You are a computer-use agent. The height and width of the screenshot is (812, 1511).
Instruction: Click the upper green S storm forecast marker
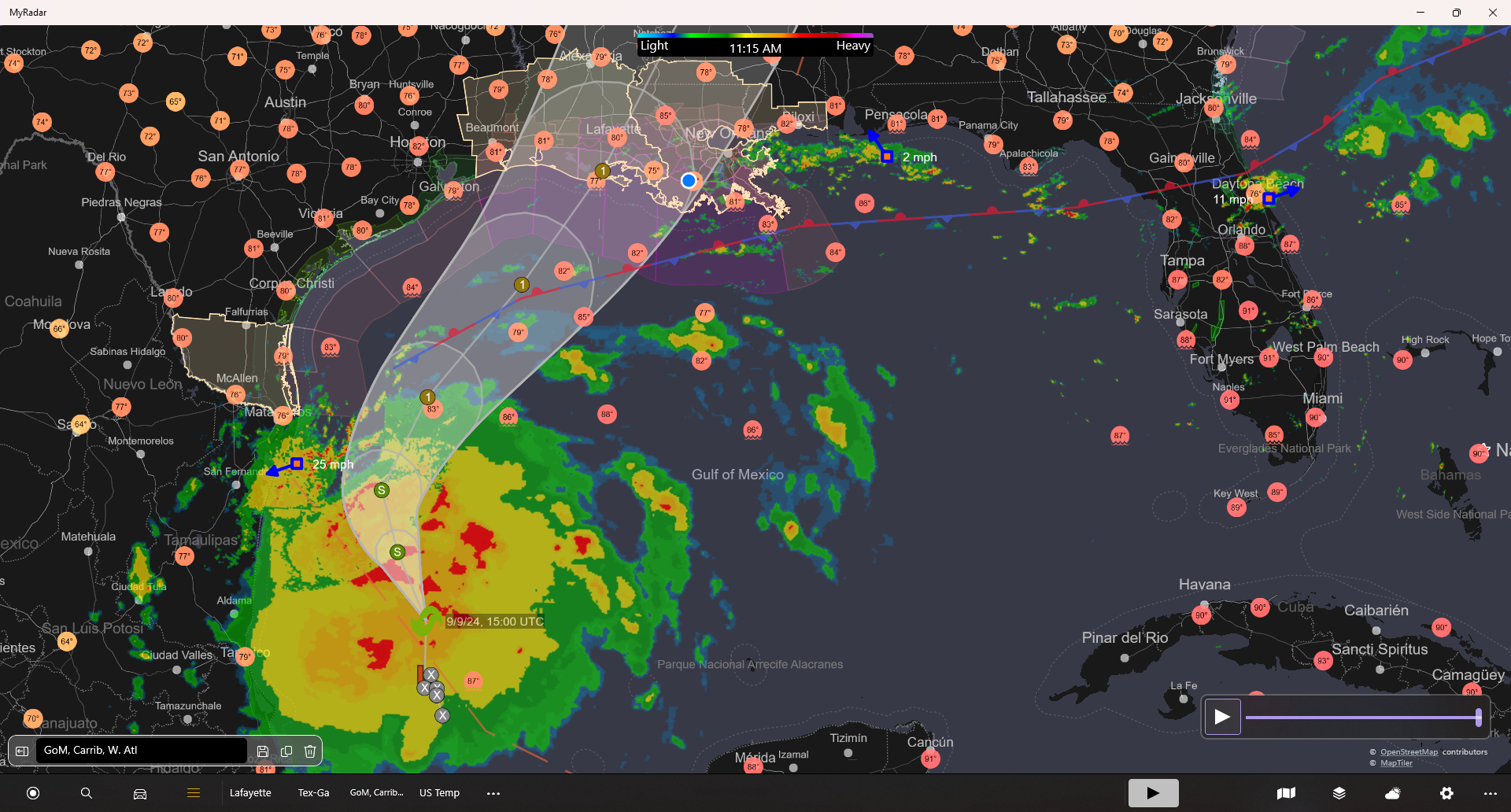click(382, 490)
